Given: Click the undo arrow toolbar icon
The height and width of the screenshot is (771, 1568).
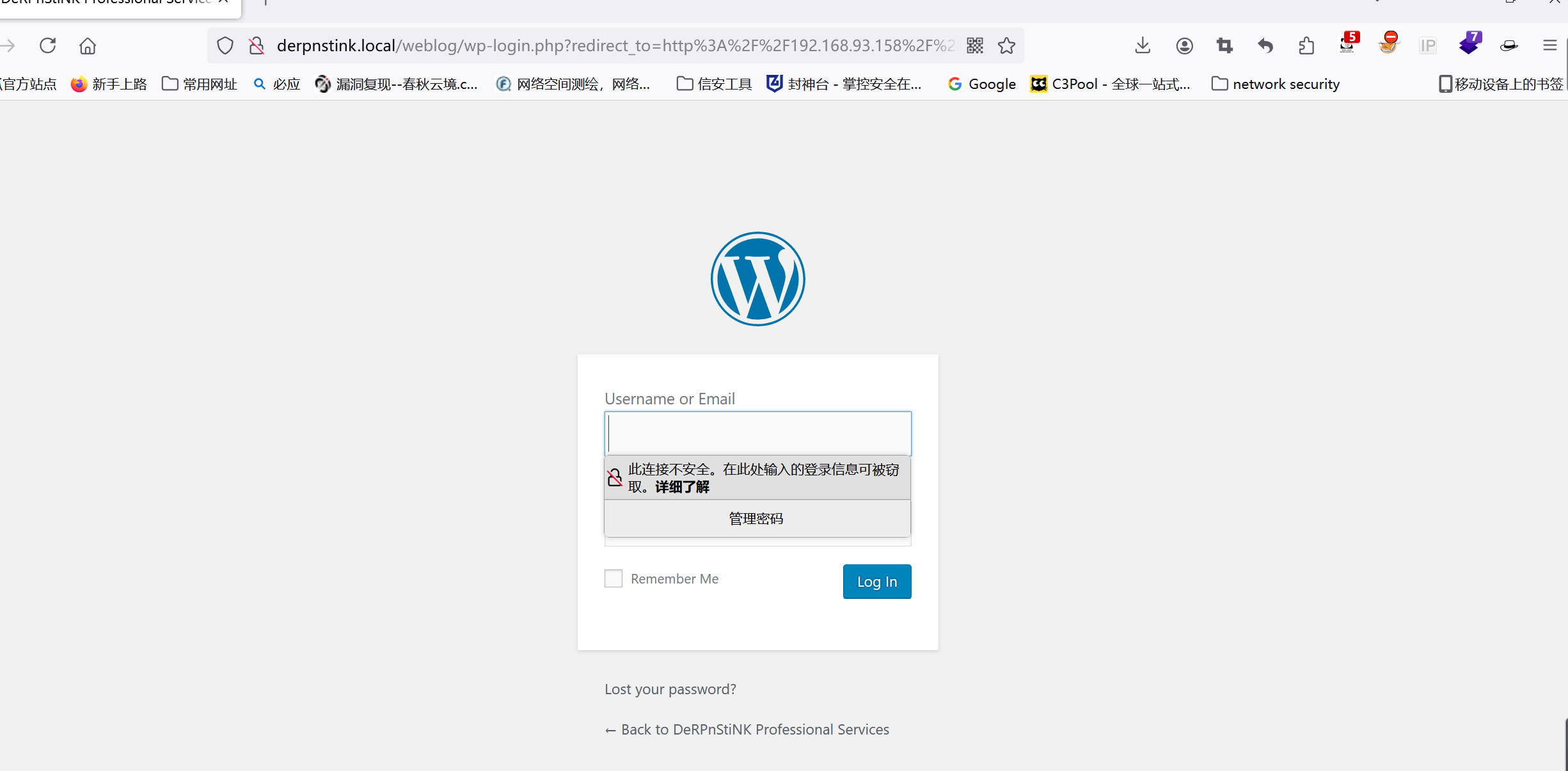Looking at the screenshot, I should [x=1265, y=45].
